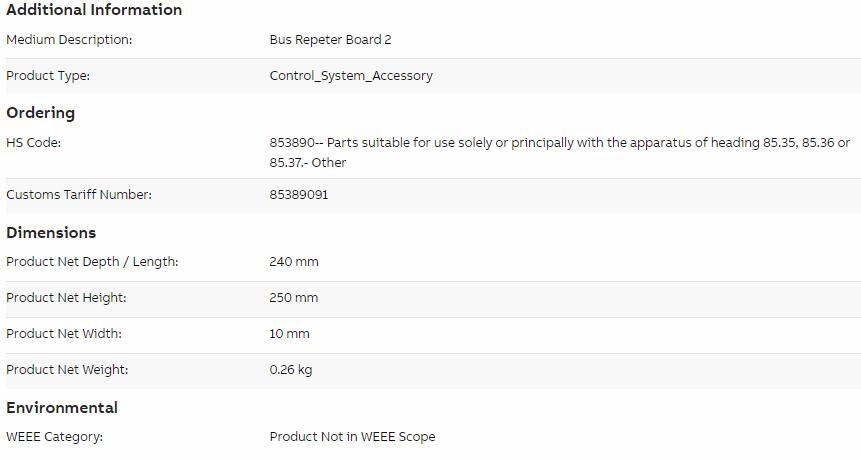The height and width of the screenshot is (460, 861).
Task: Click the Medium Description label
Action: click(69, 40)
